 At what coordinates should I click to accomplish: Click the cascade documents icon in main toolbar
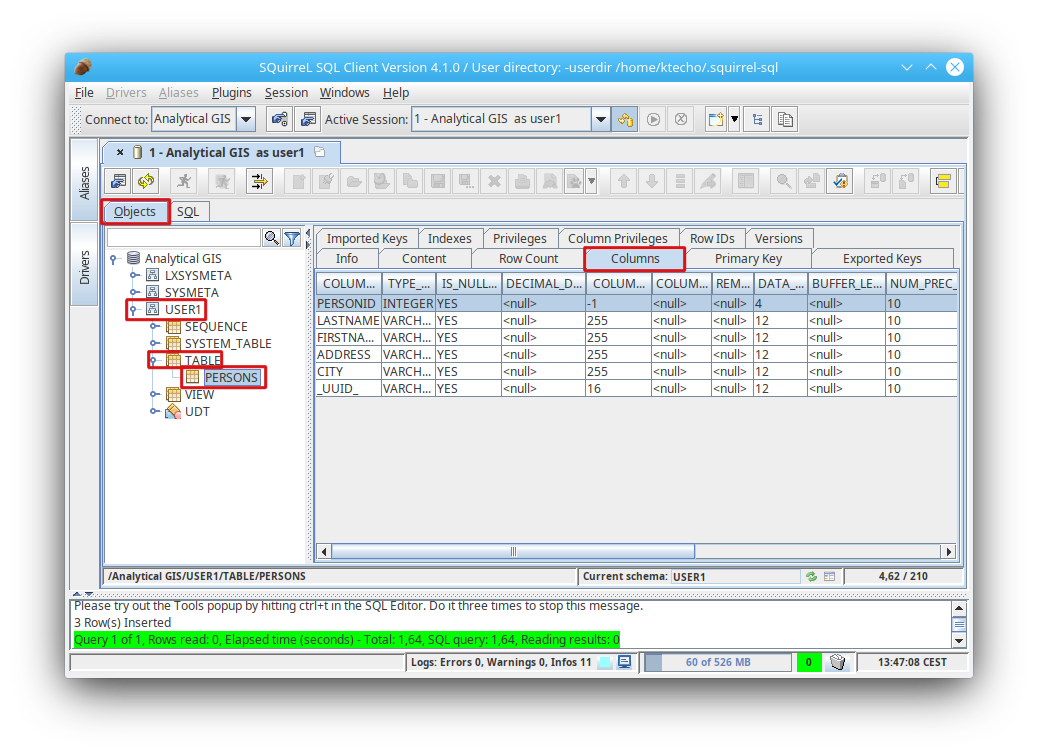(x=785, y=120)
